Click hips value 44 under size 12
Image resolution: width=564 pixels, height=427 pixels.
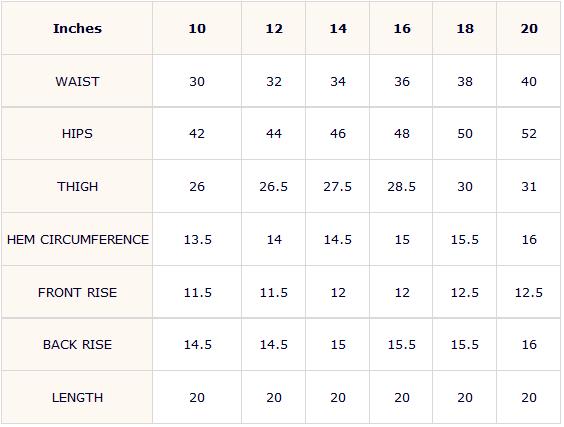pyautogui.click(x=274, y=133)
